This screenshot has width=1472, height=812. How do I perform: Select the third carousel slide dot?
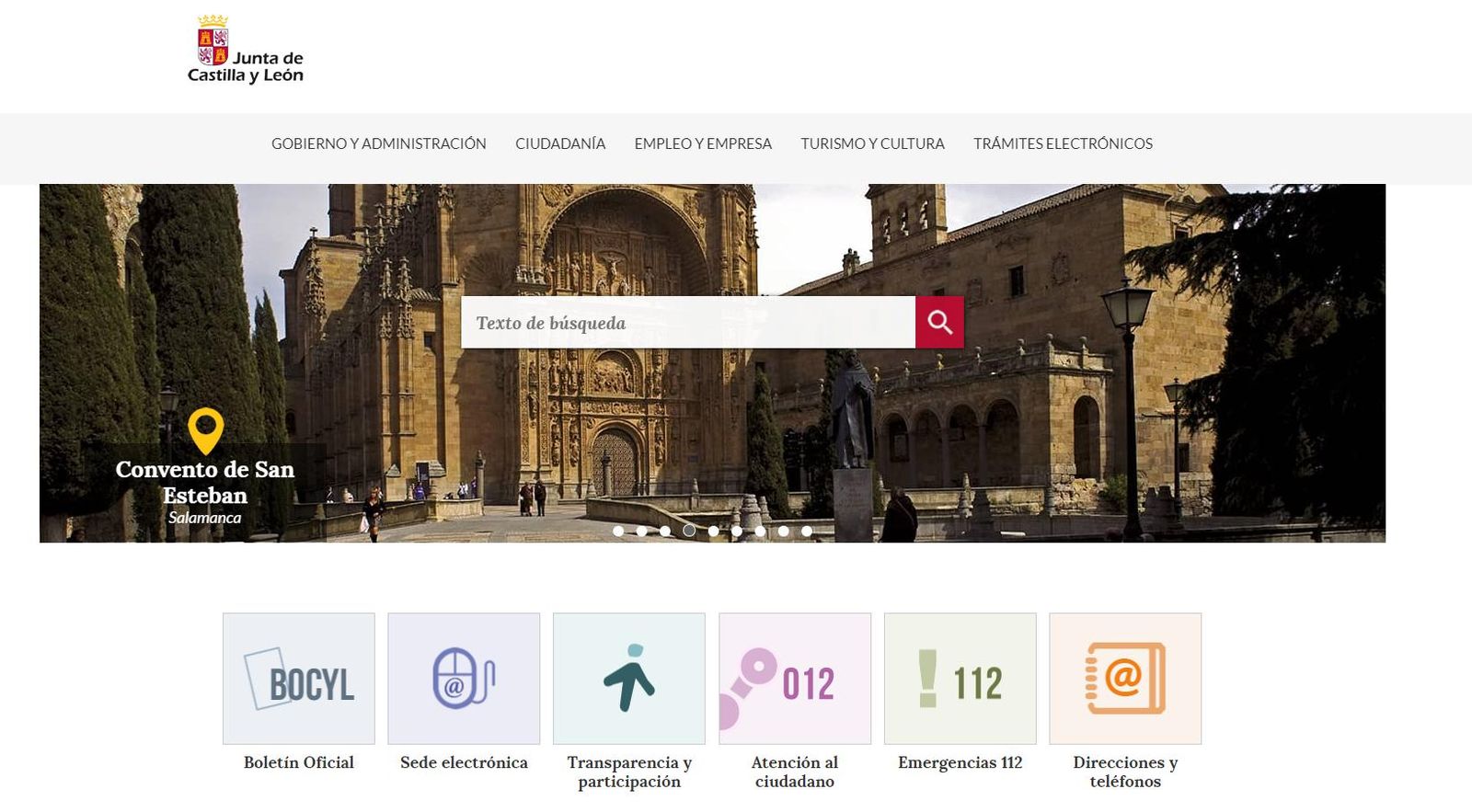coord(665,531)
